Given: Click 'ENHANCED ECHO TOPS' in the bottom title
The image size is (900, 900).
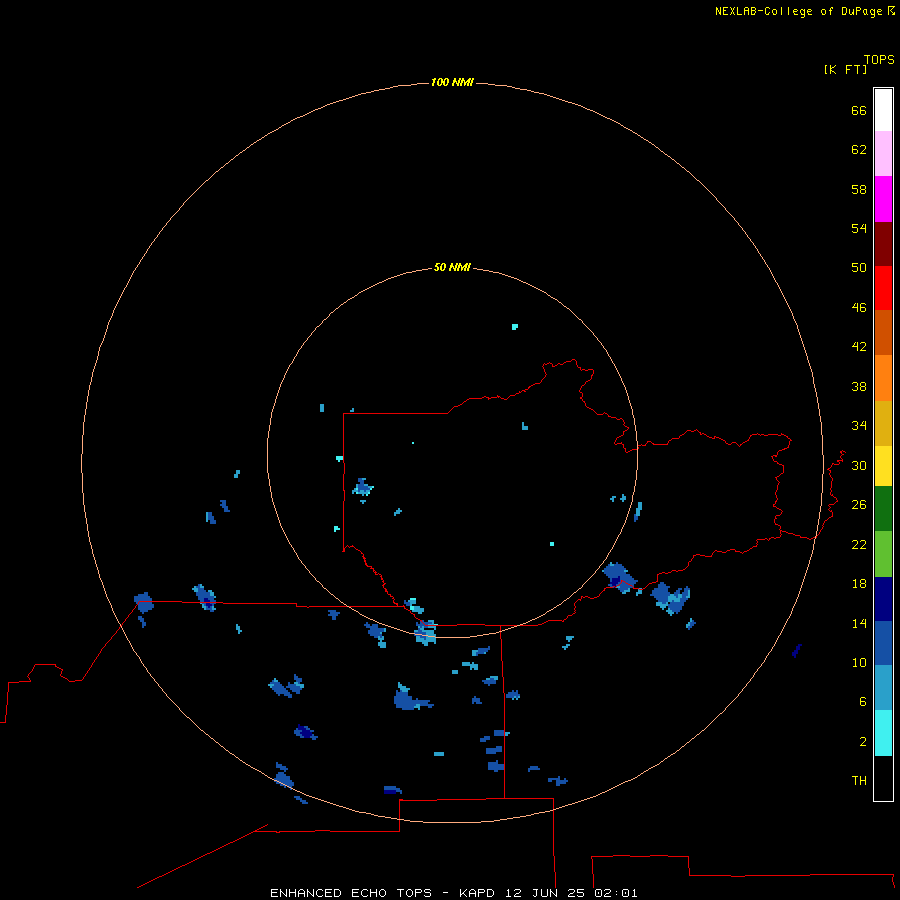Looking at the screenshot, I should click(x=351, y=893).
